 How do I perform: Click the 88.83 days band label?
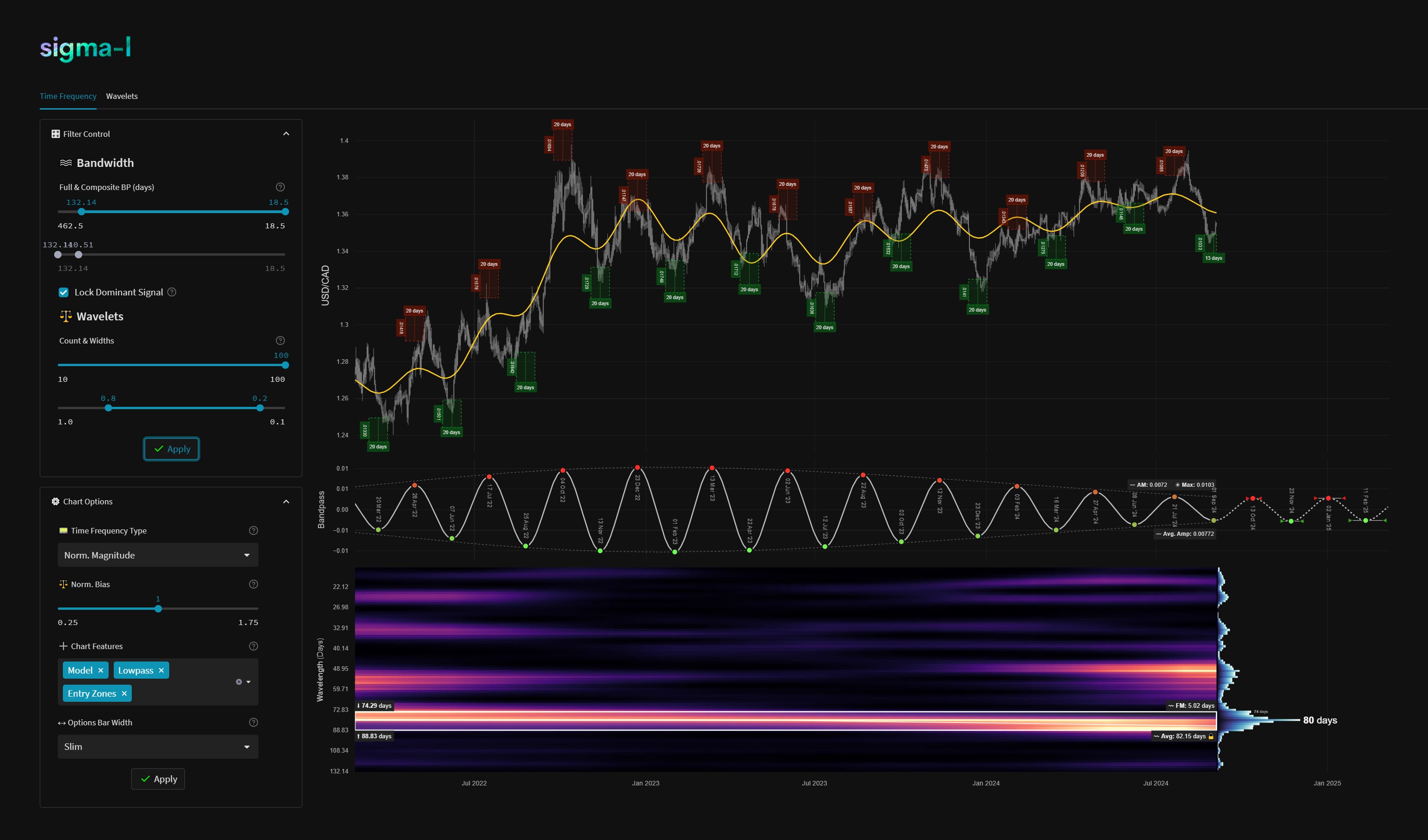click(x=374, y=736)
